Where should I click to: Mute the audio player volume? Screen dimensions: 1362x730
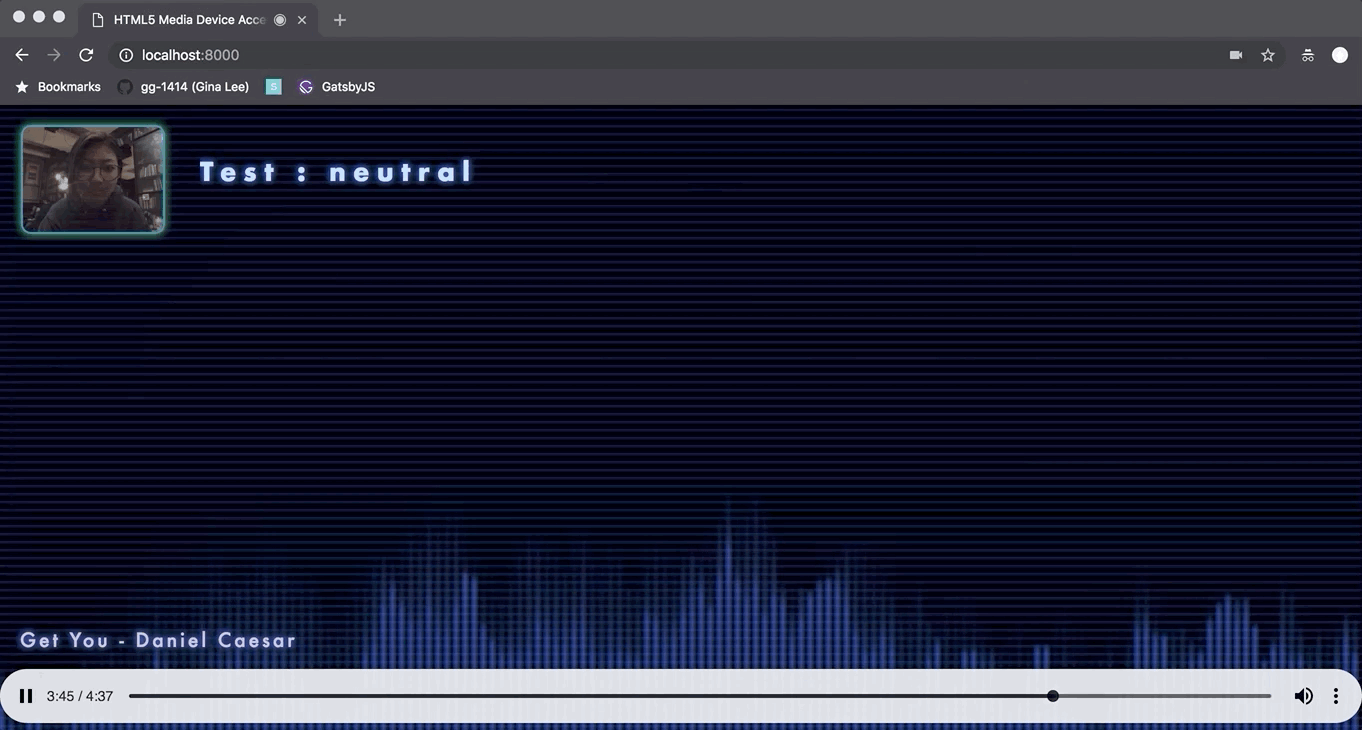tap(1303, 696)
